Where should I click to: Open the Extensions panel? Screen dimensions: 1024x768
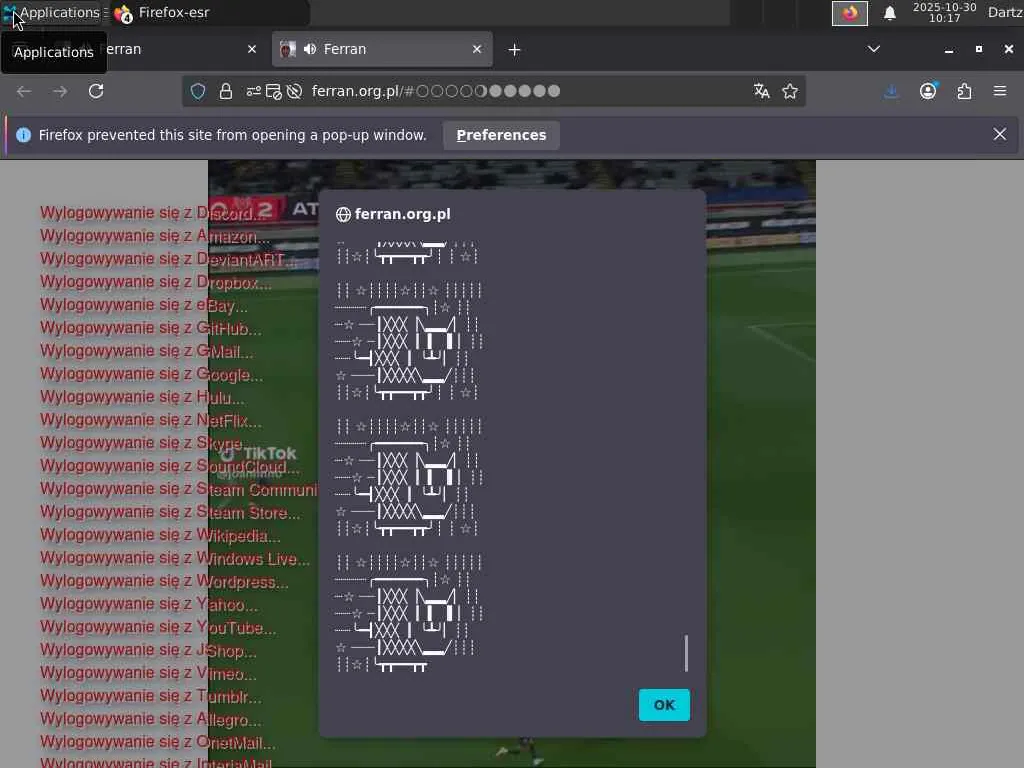tap(965, 91)
